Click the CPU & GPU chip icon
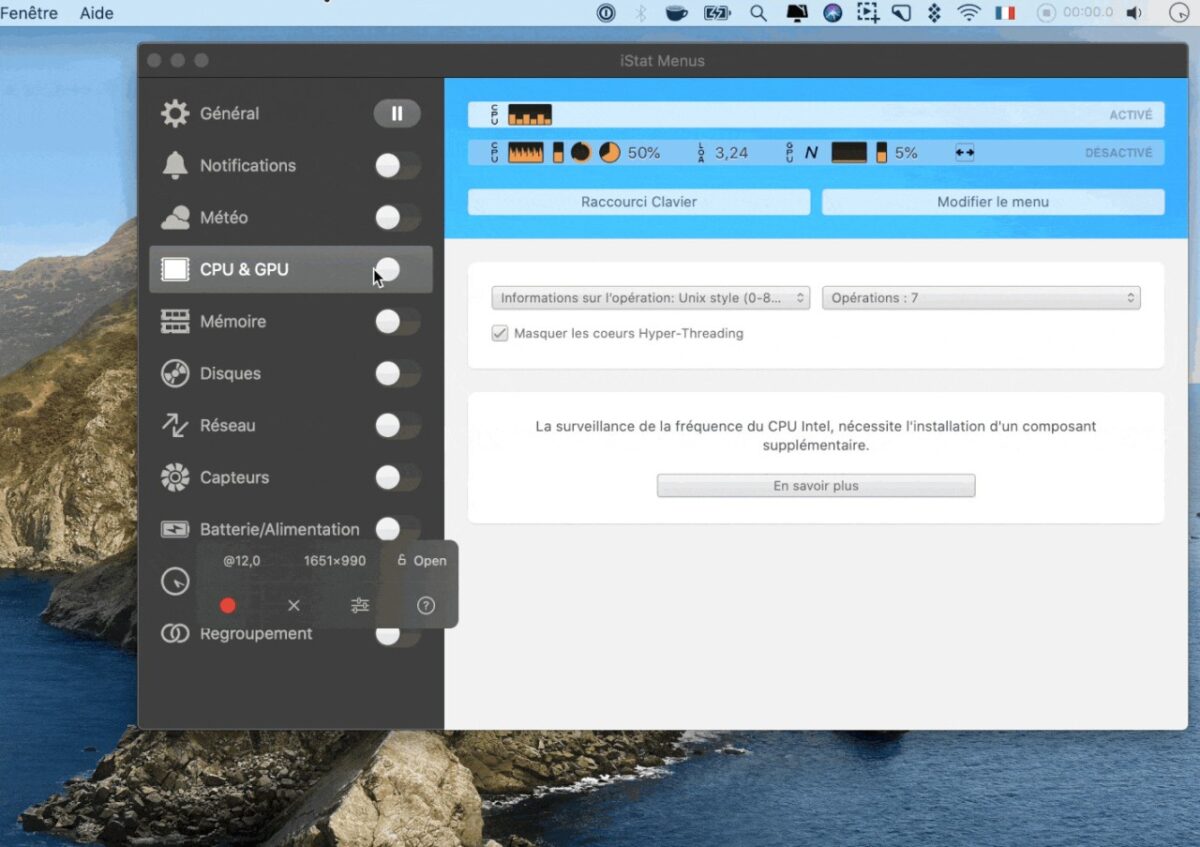The height and width of the screenshot is (847, 1200). coord(175,269)
